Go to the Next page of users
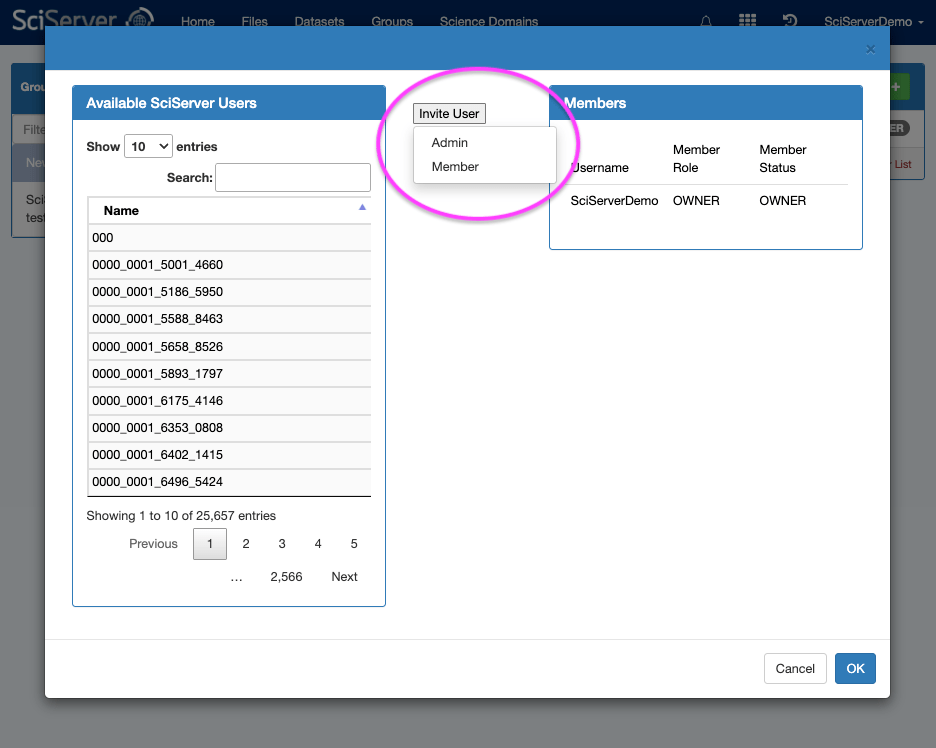Viewport: 936px width, 748px height. coord(344,577)
